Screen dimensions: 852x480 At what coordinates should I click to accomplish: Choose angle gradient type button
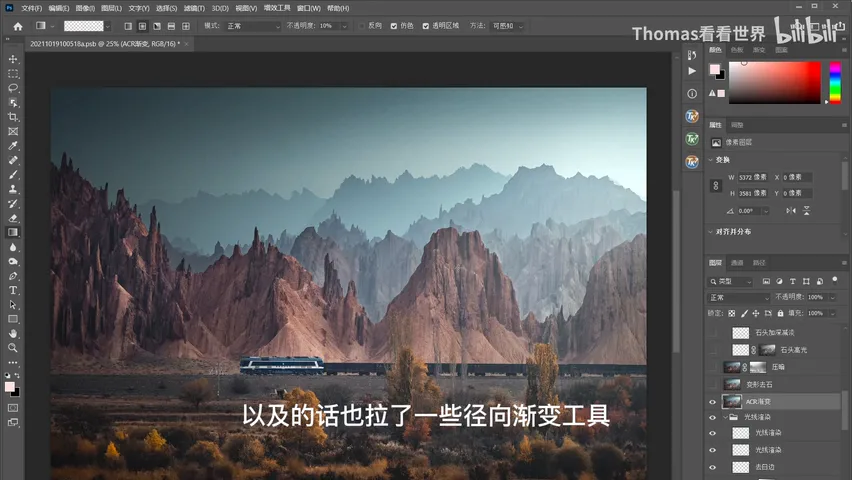click(x=157, y=26)
